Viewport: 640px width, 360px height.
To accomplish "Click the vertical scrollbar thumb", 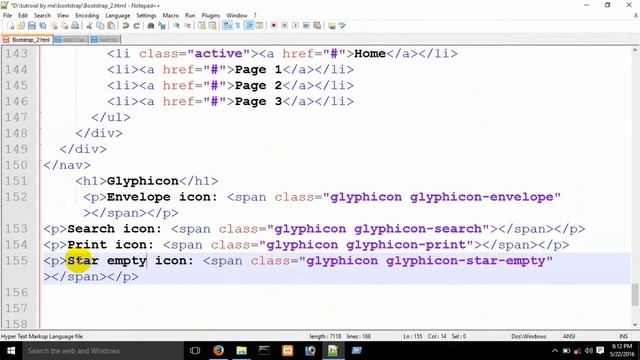I will pyautogui.click(x=635, y=294).
